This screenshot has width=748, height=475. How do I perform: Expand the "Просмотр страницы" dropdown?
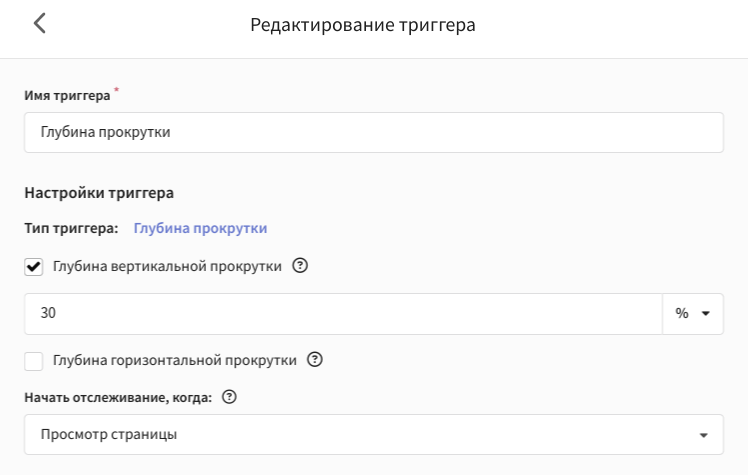(x=374, y=434)
